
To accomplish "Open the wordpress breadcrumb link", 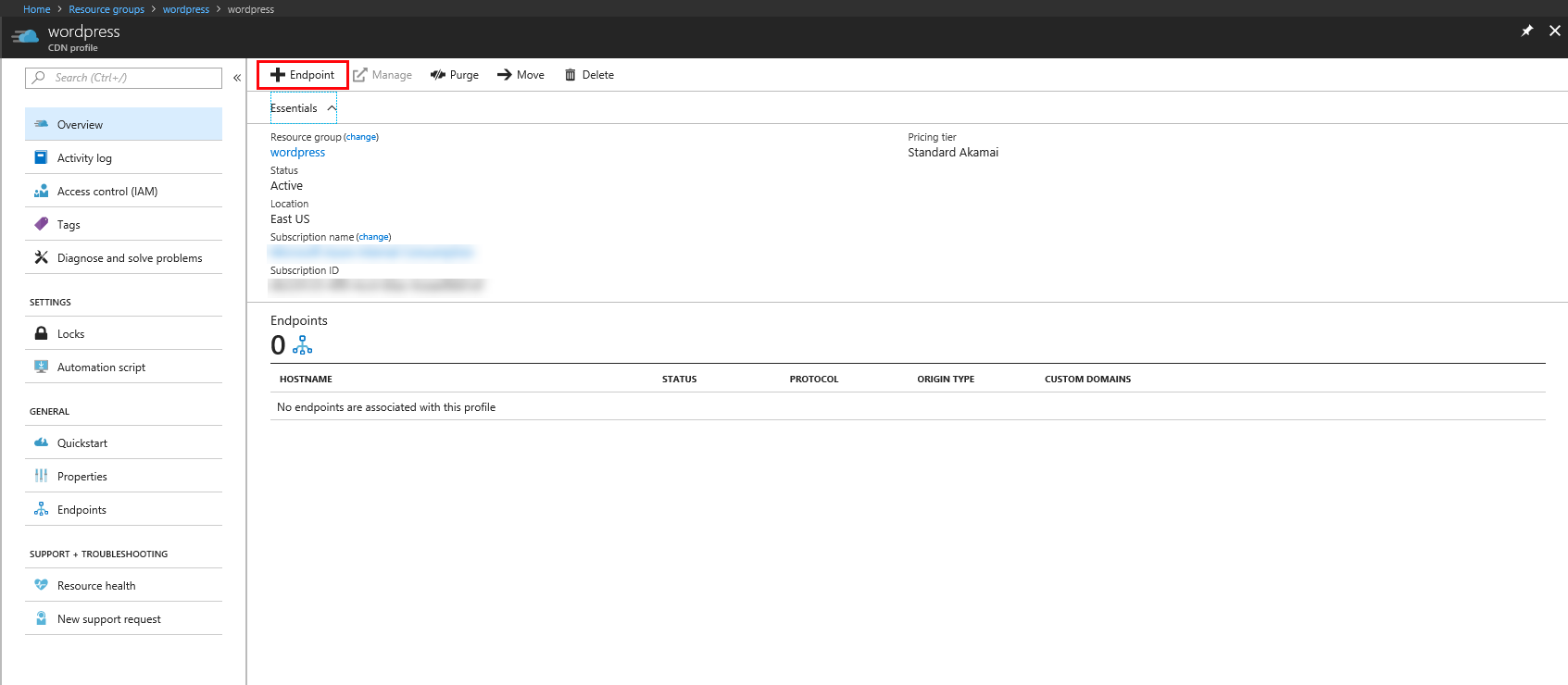I will tap(186, 9).
